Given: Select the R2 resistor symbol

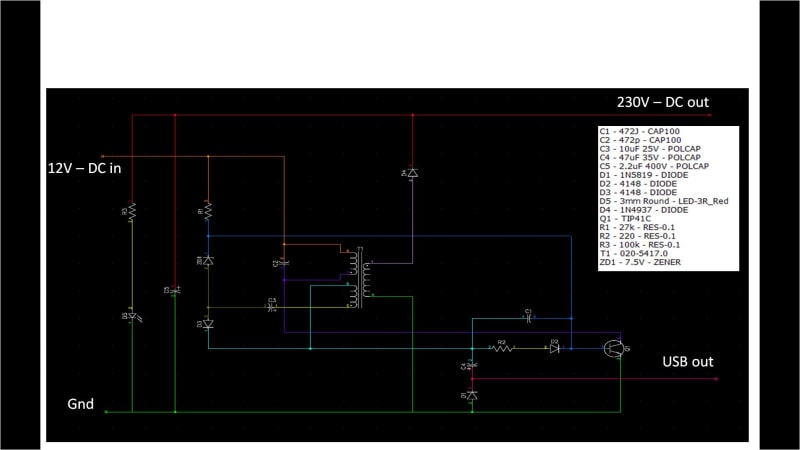Looking at the screenshot, I should (502, 348).
